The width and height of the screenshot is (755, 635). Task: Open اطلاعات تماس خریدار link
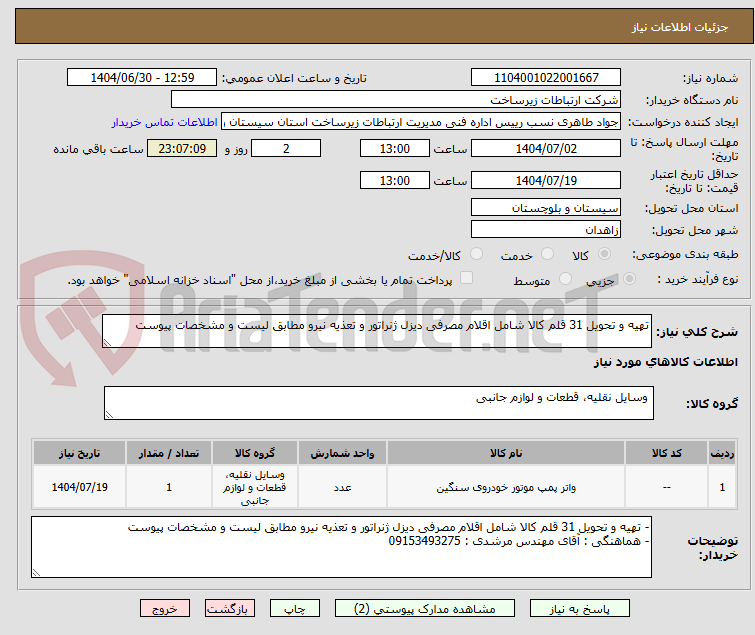coord(165,122)
